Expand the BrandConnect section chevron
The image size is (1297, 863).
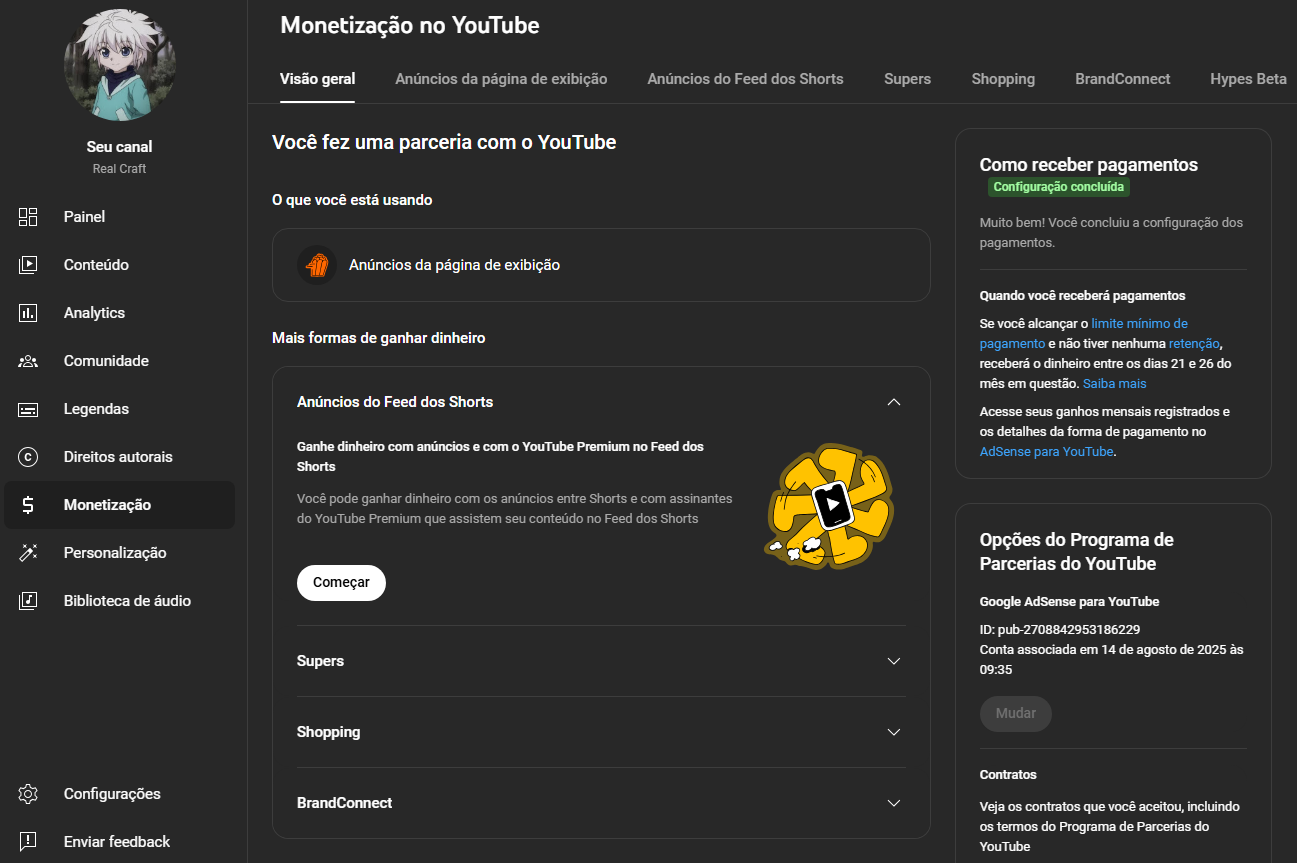click(x=894, y=803)
